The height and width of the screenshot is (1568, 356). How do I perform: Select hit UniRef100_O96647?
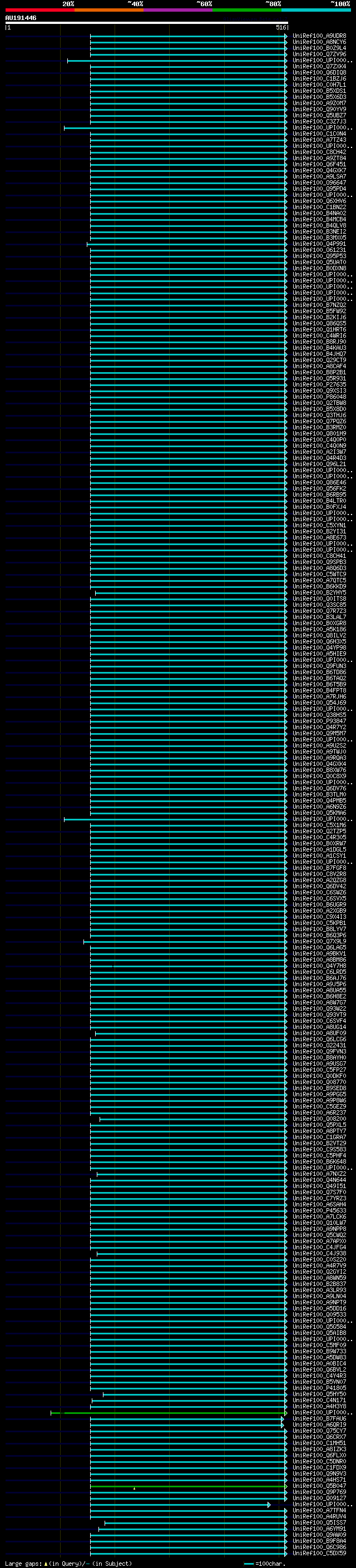pos(319,182)
